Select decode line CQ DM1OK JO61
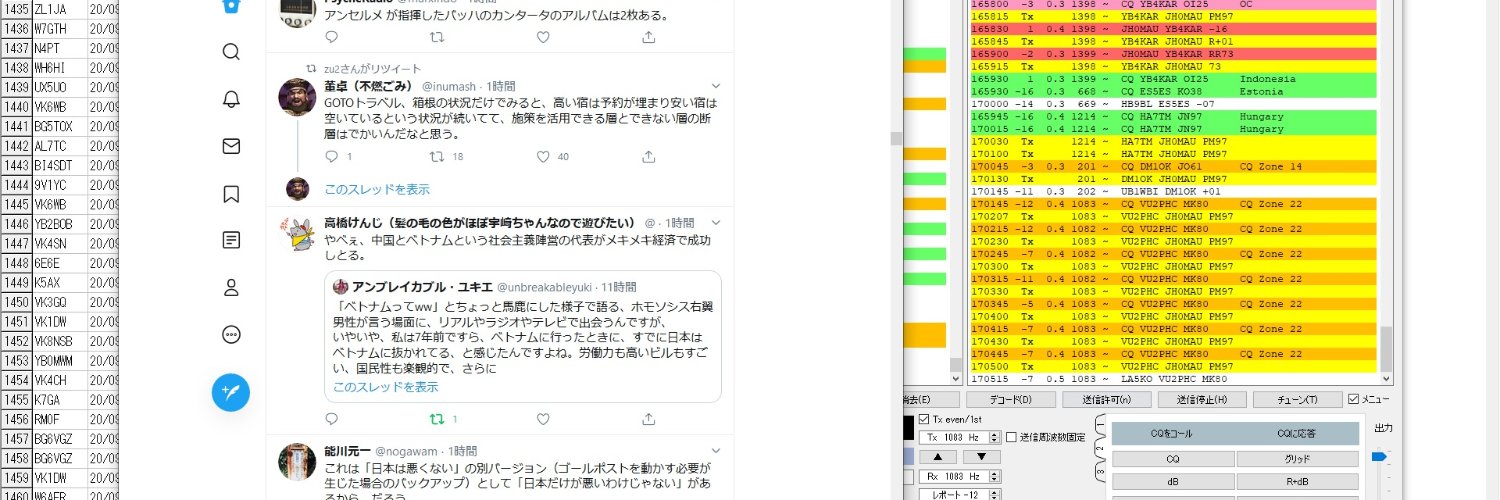 (1174, 166)
